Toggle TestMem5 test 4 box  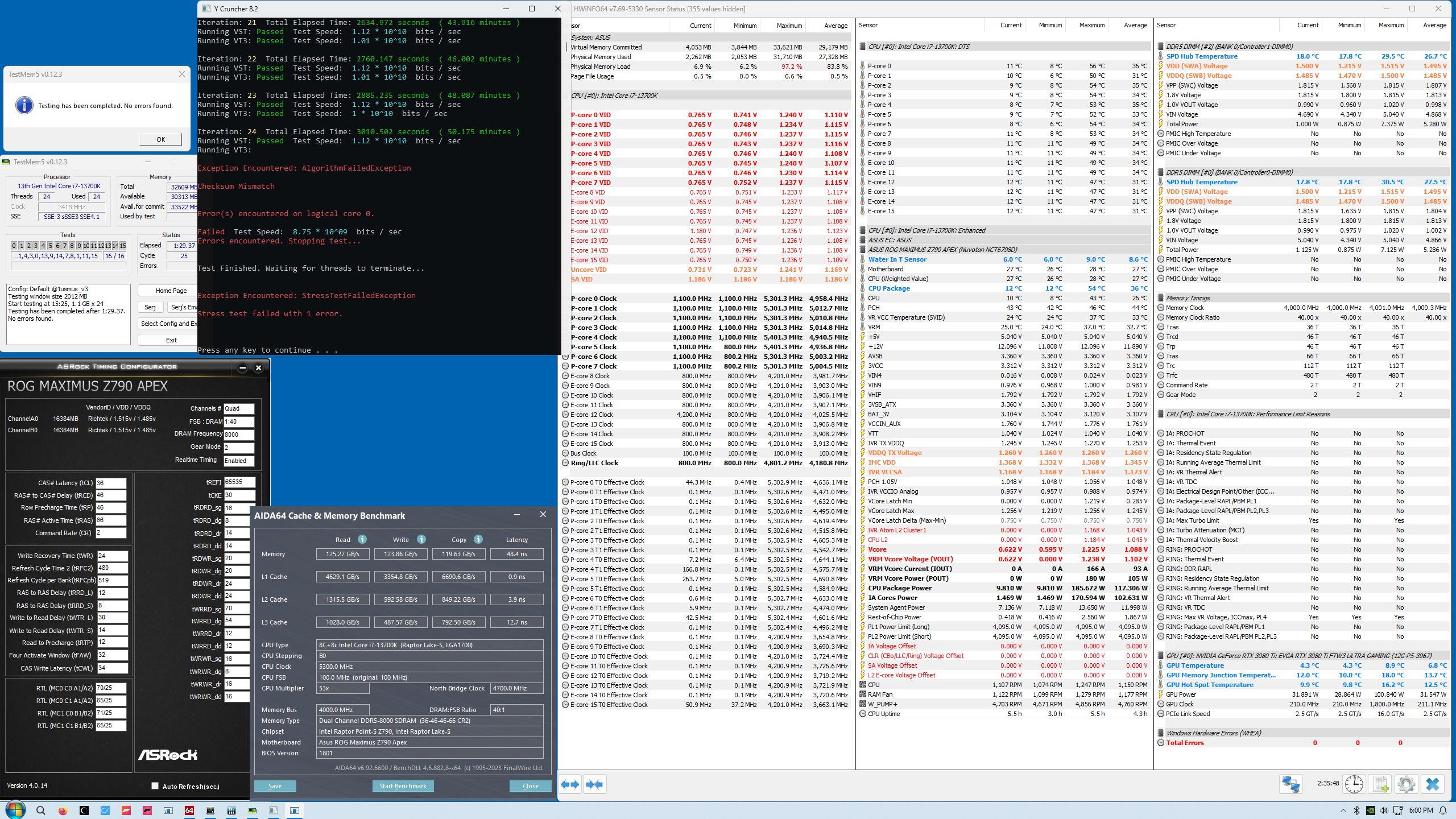[43, 246]
